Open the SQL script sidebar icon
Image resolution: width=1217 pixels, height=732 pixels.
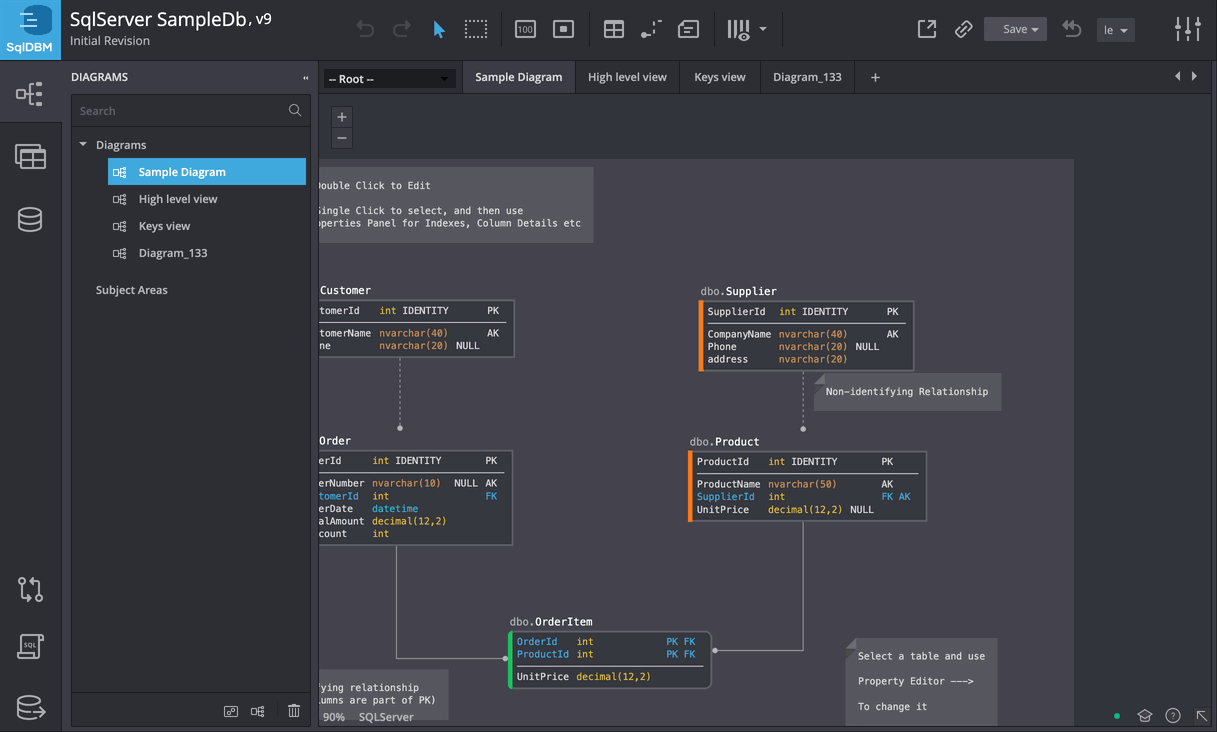point(30,647)
